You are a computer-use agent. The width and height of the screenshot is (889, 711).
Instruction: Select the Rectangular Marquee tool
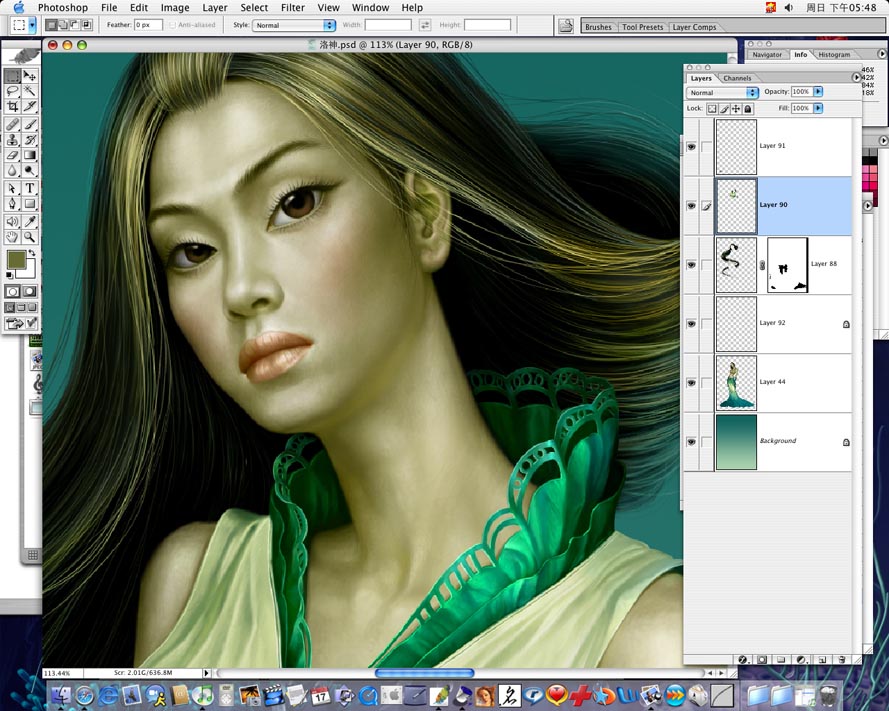coord(12,76)
